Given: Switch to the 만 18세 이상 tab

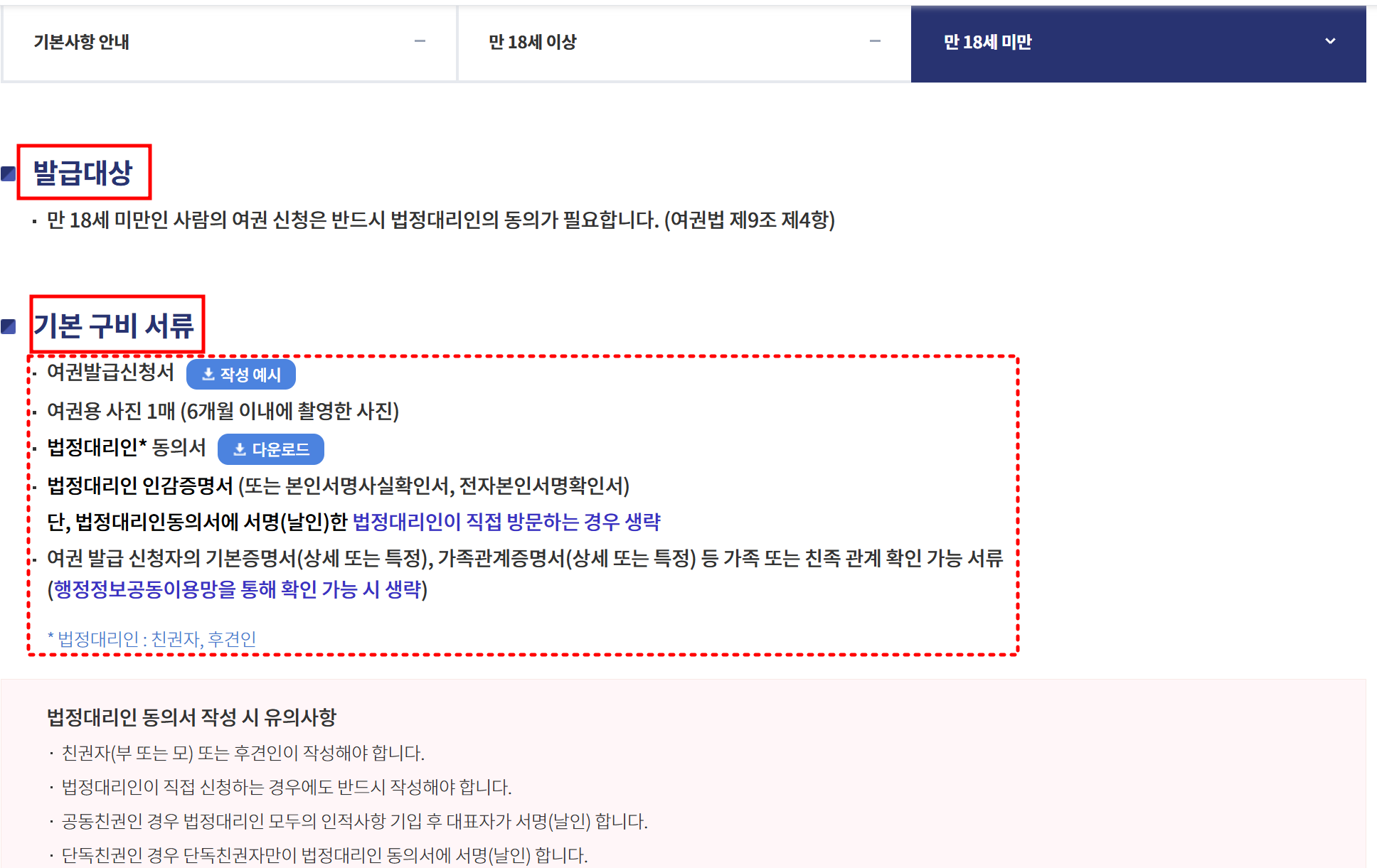Looking at the screenshot, I should 532,43.
